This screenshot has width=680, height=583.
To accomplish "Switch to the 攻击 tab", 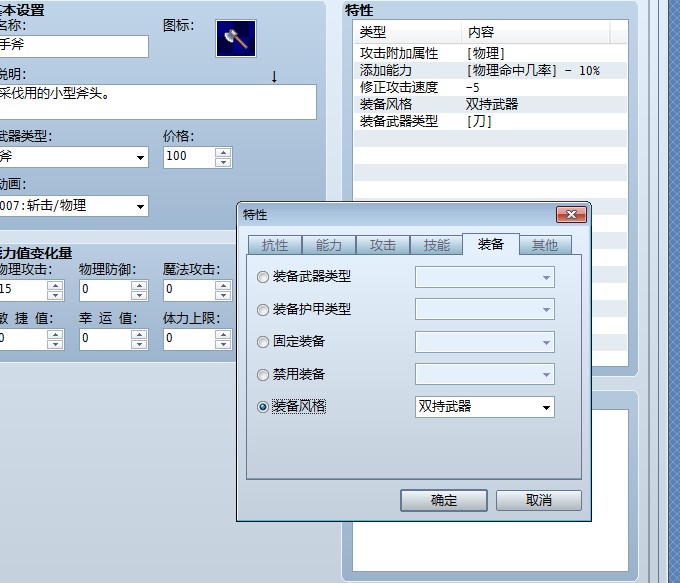I will tap(382, 246).
